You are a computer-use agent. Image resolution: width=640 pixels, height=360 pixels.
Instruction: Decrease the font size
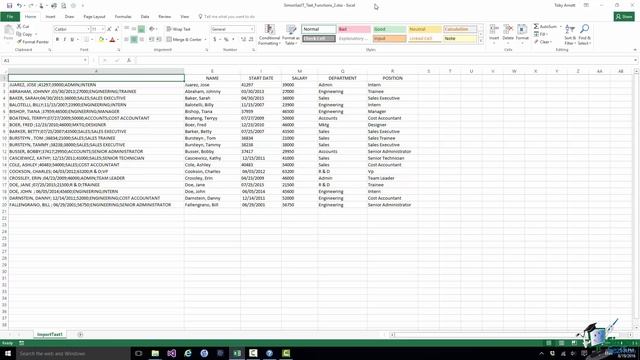pyautogui.click(x=116, y=29)
